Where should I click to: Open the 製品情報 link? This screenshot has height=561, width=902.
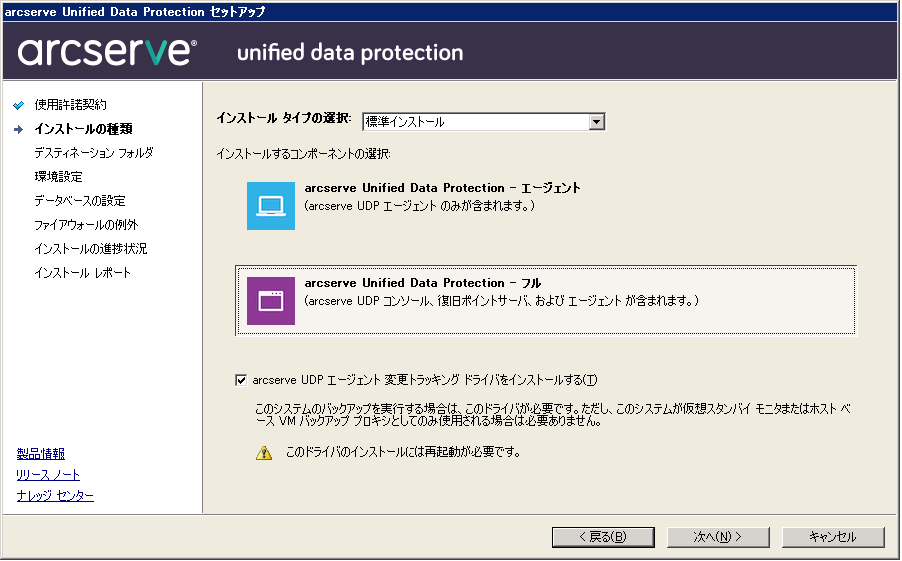tap(41, 454)
